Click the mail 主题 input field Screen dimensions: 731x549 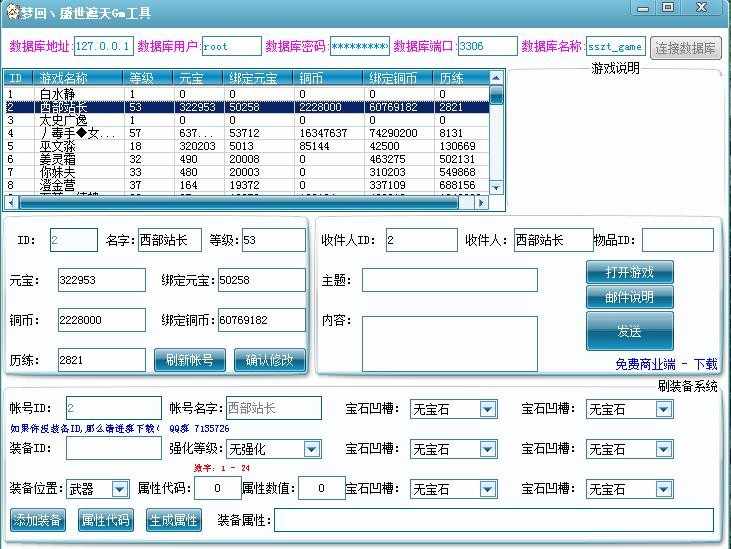tap(450, 280)
